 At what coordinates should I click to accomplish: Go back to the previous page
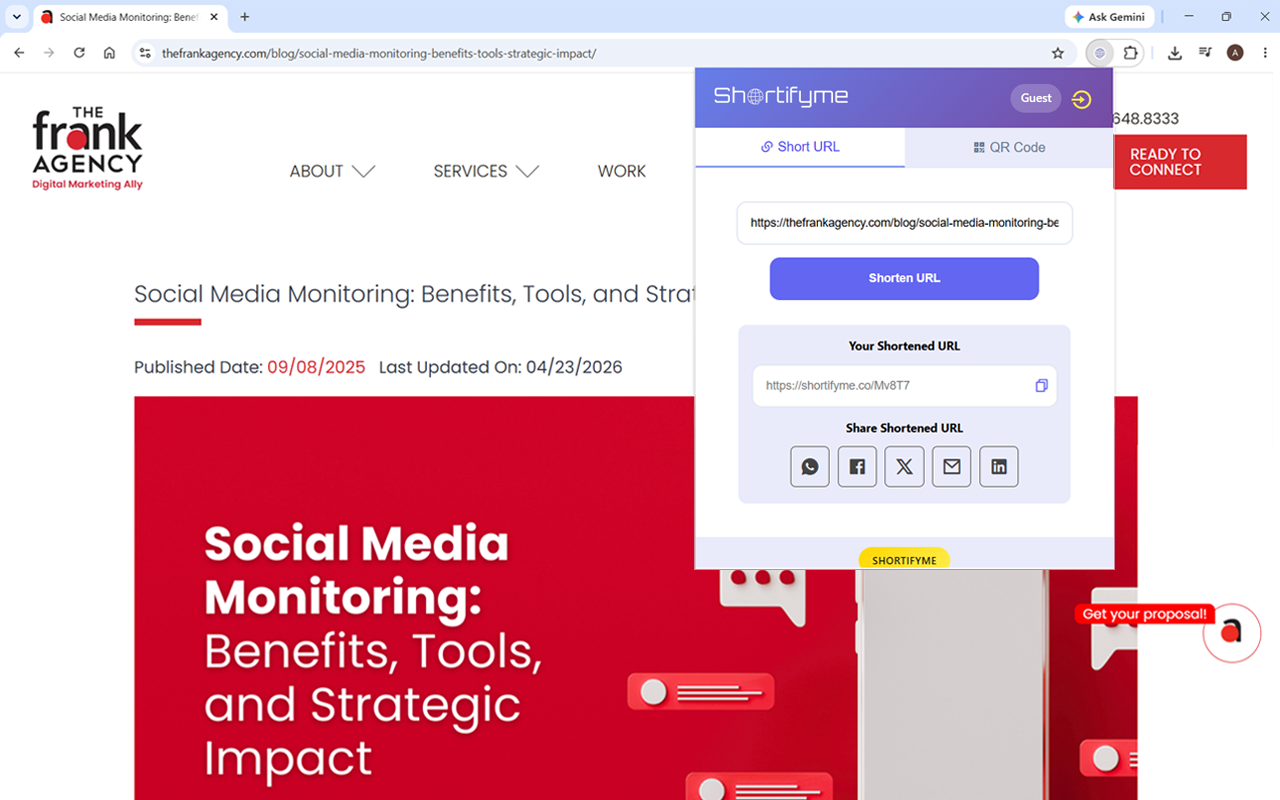[x=19, y=53]
